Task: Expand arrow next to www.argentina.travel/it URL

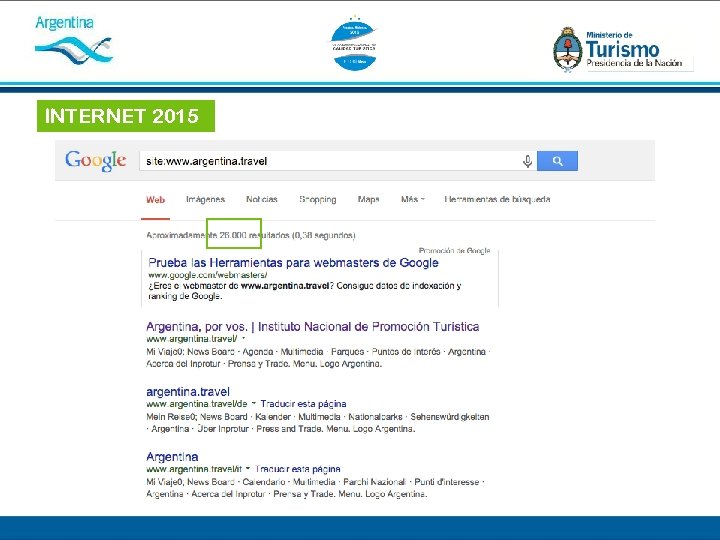Action: click(x=248, y=468)
